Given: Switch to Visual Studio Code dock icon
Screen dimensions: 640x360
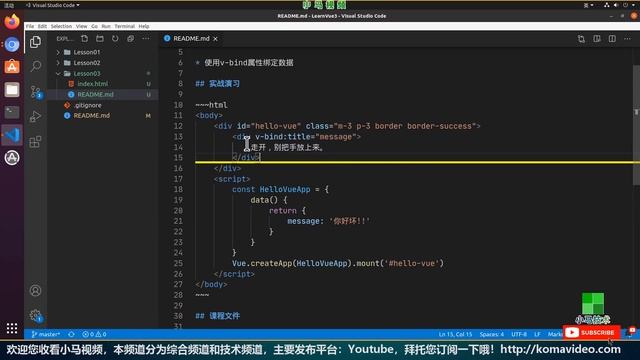Looking at the screenshot, I should point(12,135).
